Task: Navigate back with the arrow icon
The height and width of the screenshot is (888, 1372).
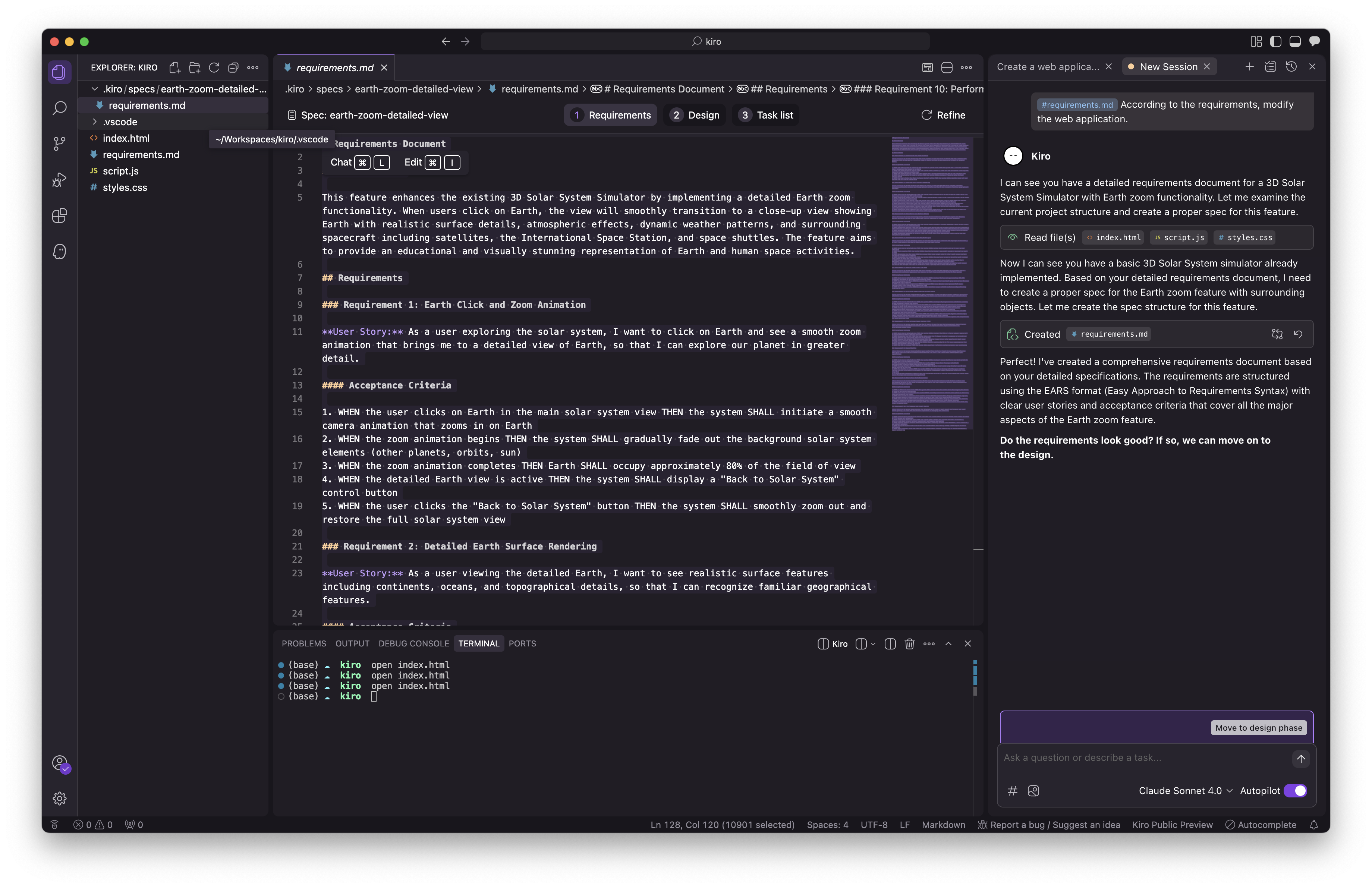Action: (446, 41)
